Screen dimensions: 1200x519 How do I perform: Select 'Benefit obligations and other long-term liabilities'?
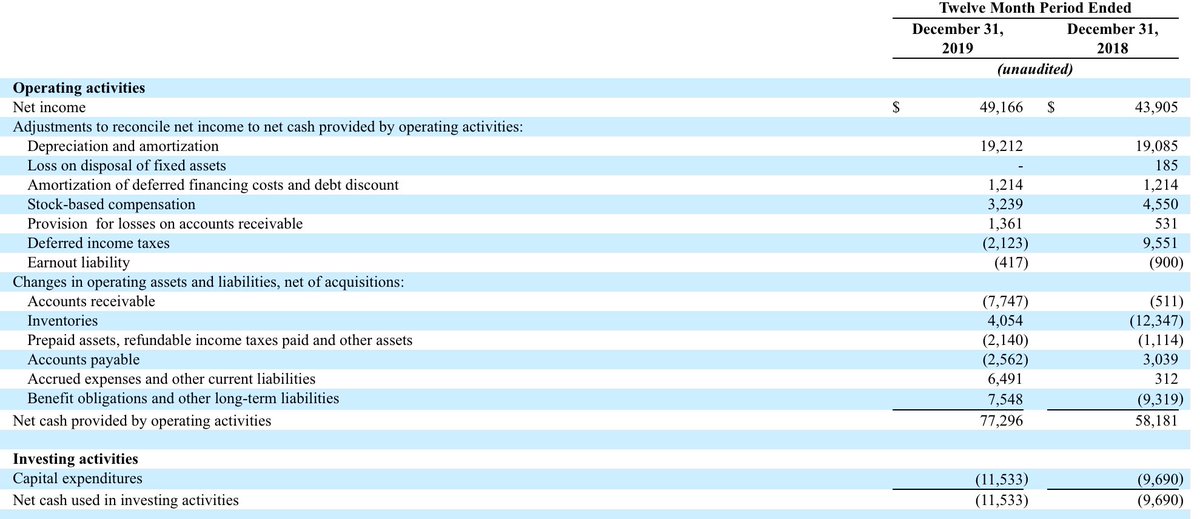click(183, 398)
